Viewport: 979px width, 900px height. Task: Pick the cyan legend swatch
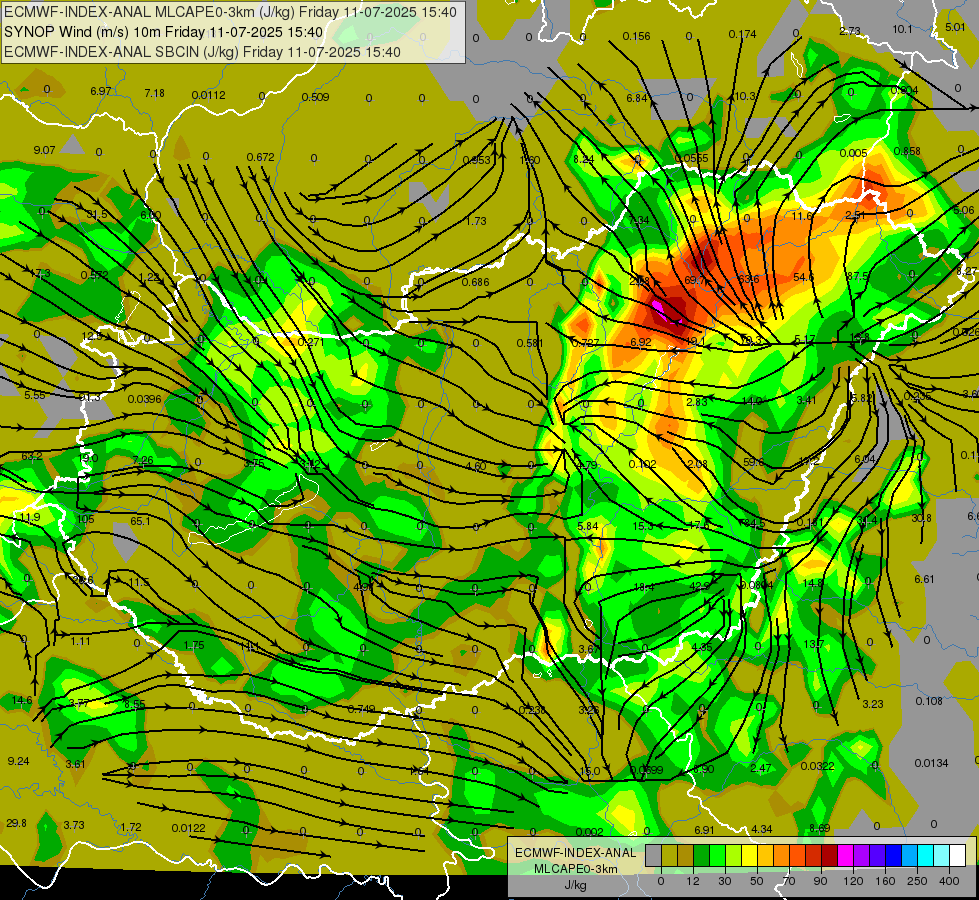pyautogui.click(x=925, y=855)
